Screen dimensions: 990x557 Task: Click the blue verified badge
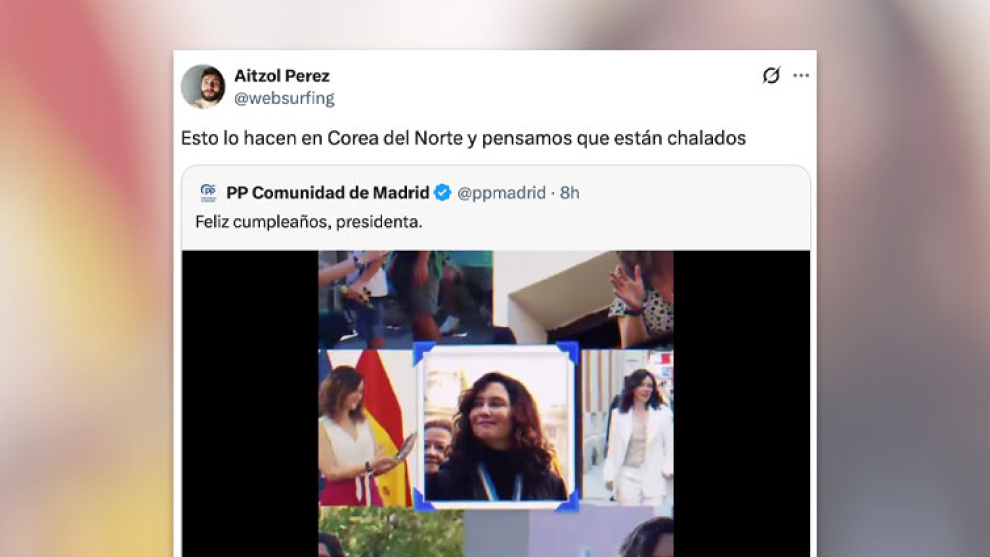[x=443, y=193]
